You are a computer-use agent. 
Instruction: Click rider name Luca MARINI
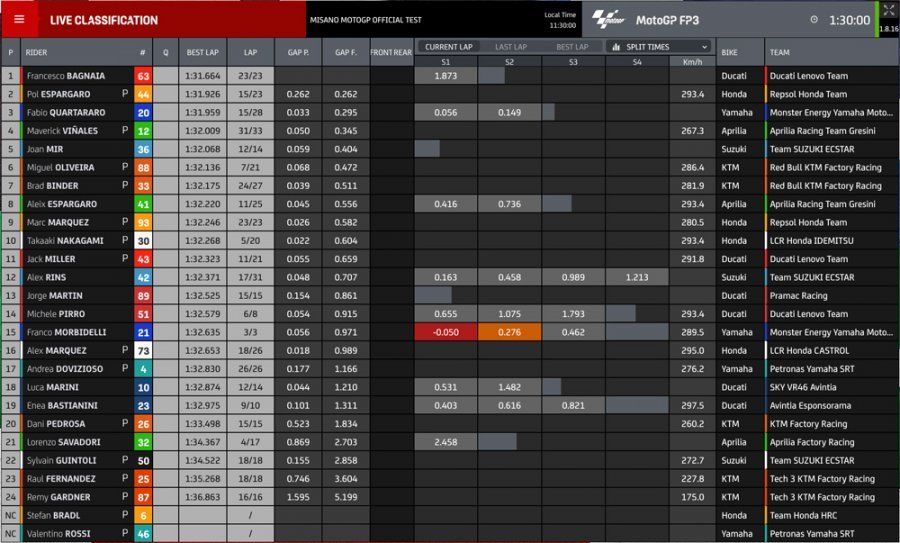pyautogui.click(x=52, y=387)
